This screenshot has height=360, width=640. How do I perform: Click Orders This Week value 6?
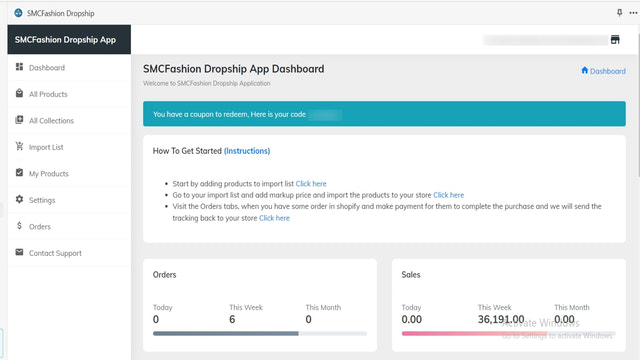232,319
